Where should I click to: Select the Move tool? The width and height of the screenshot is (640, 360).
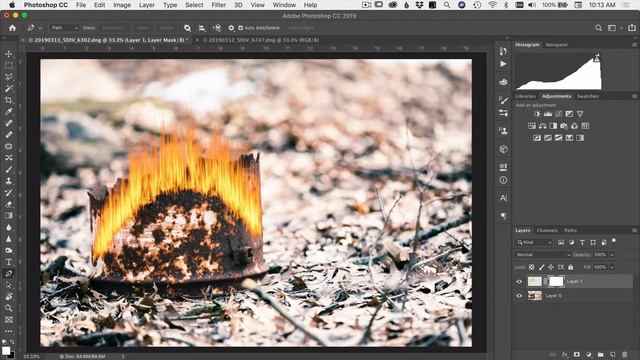click(x=9, y=54)
